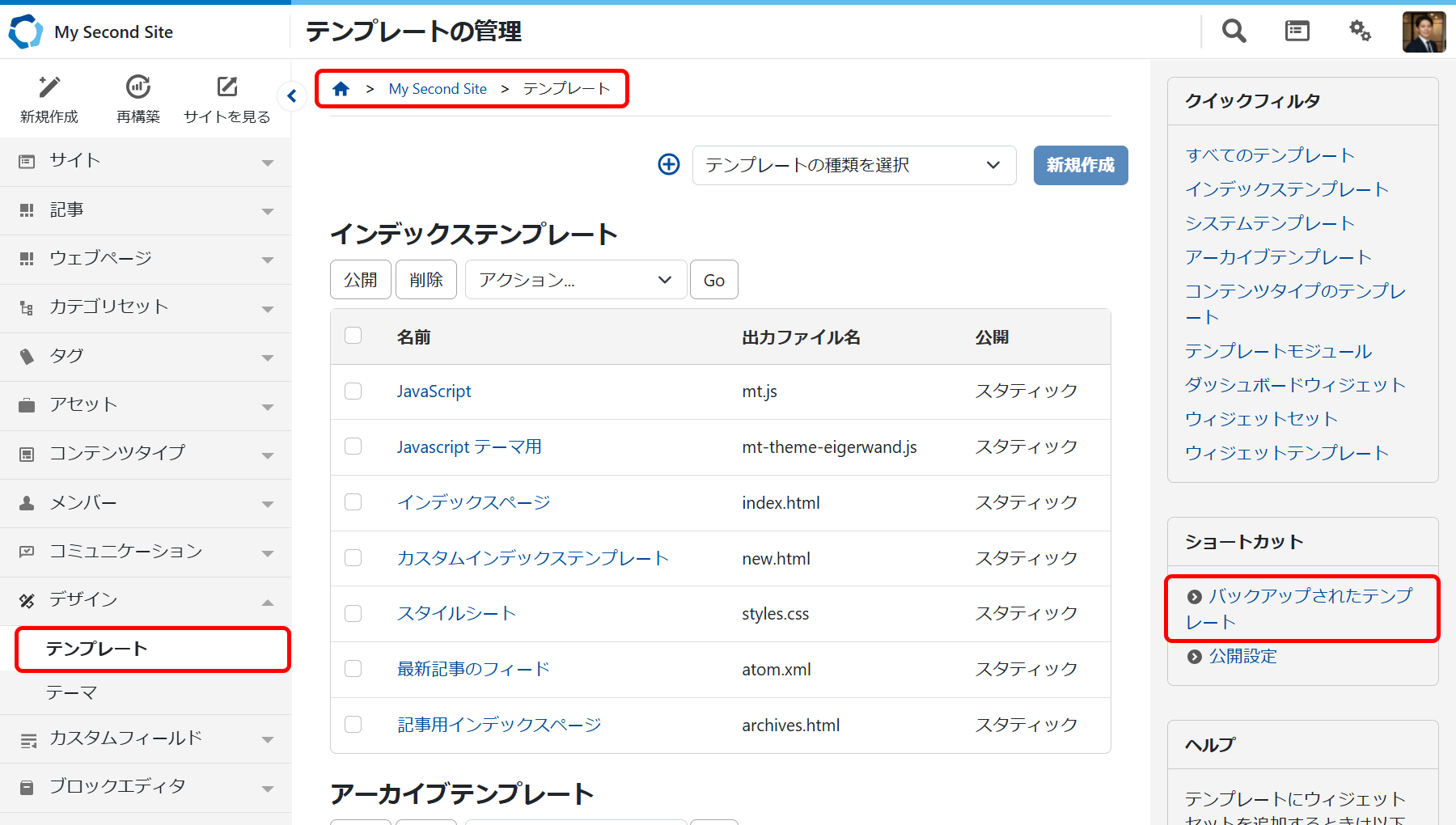Screen dimensions: 1456x825
Task: Open the site list icon in header
Action: pyautogui.click(x=1297, y=32)
